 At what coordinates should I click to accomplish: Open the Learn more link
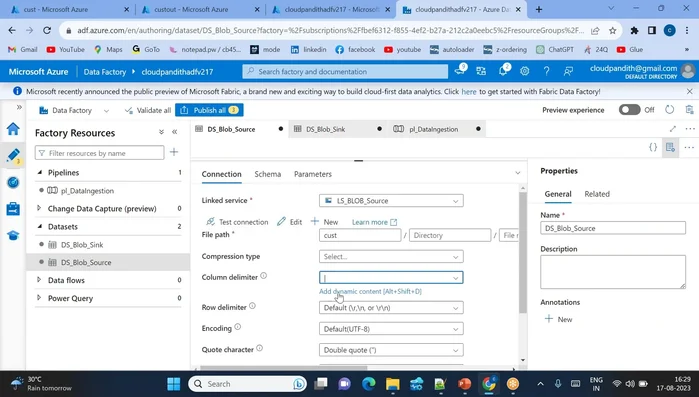[374, 222]
